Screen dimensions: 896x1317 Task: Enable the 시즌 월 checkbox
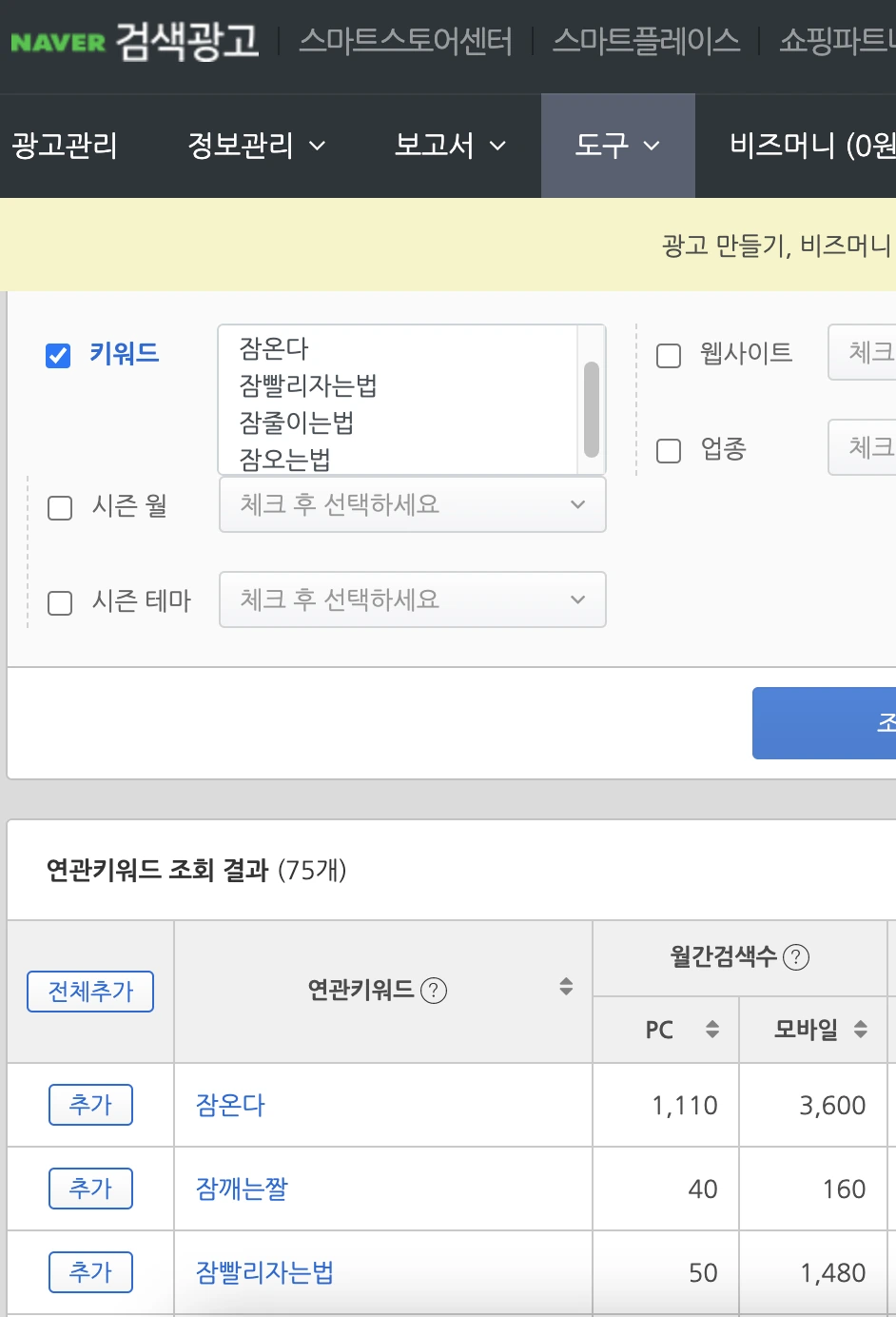tap(60, 507)
